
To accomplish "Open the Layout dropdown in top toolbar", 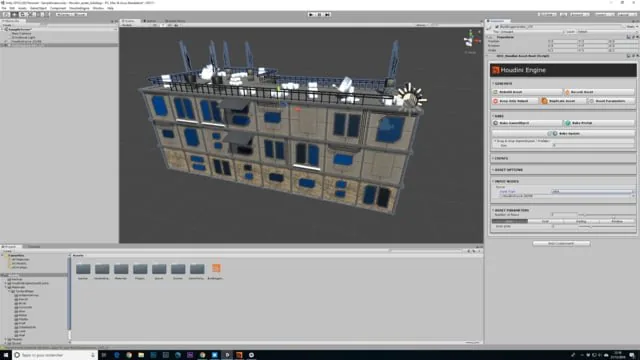I will click(626, 14).
